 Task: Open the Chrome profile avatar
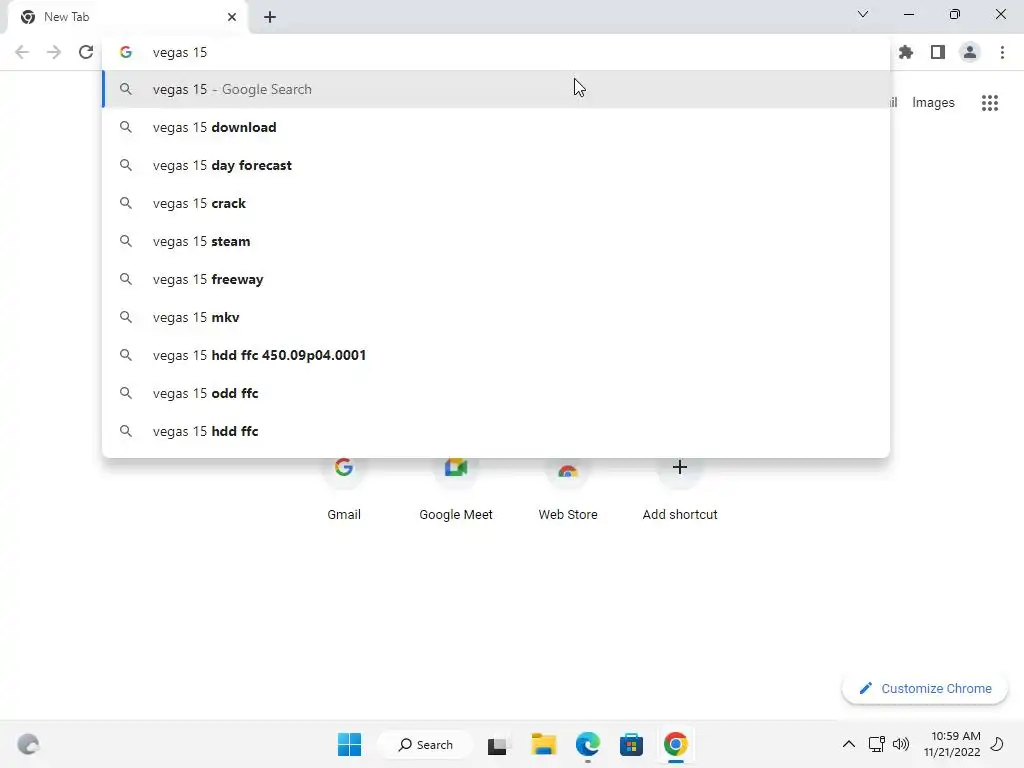(970, 52)
